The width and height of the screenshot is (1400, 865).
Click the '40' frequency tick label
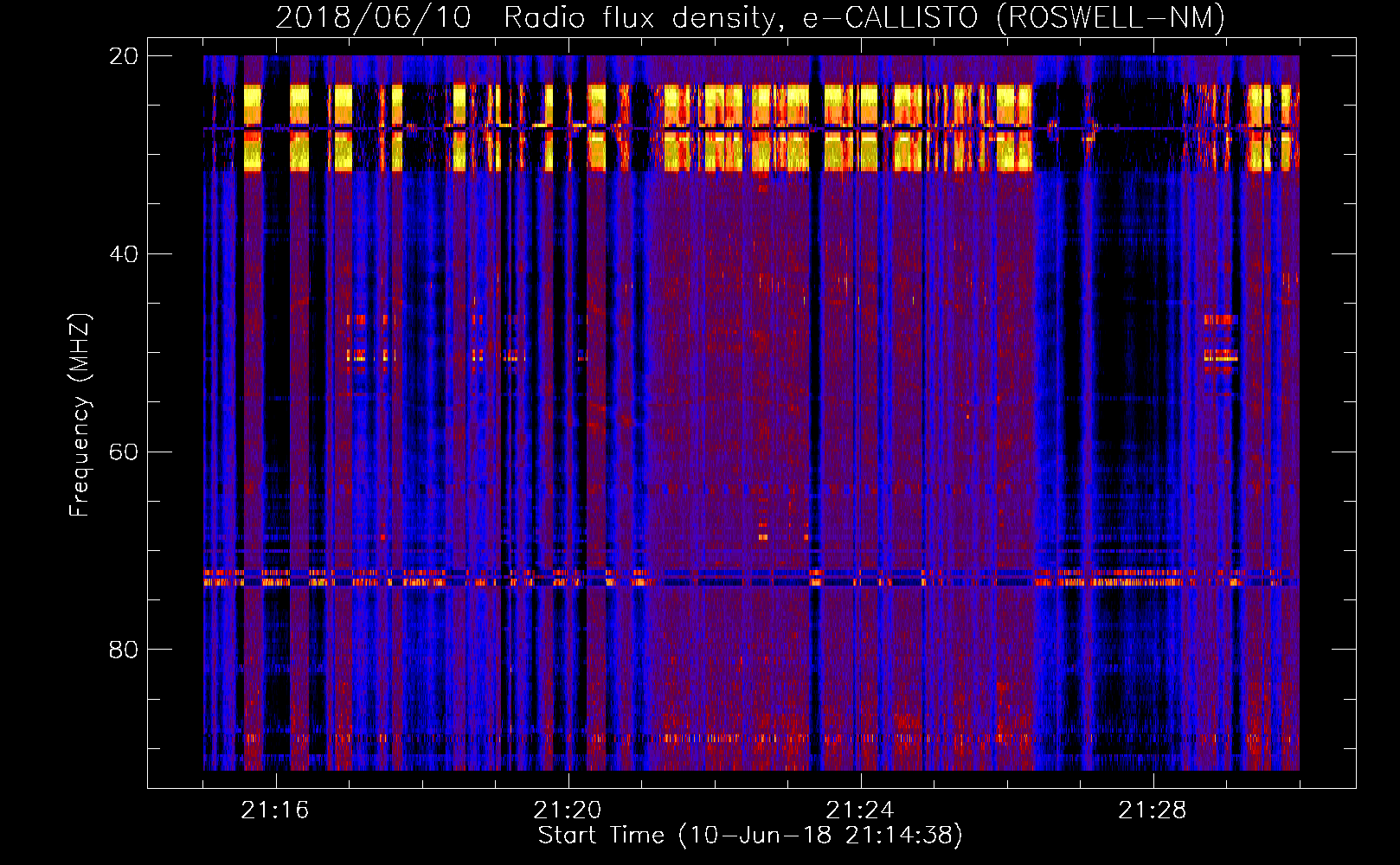pyautogui.click(x=123, y=254)
